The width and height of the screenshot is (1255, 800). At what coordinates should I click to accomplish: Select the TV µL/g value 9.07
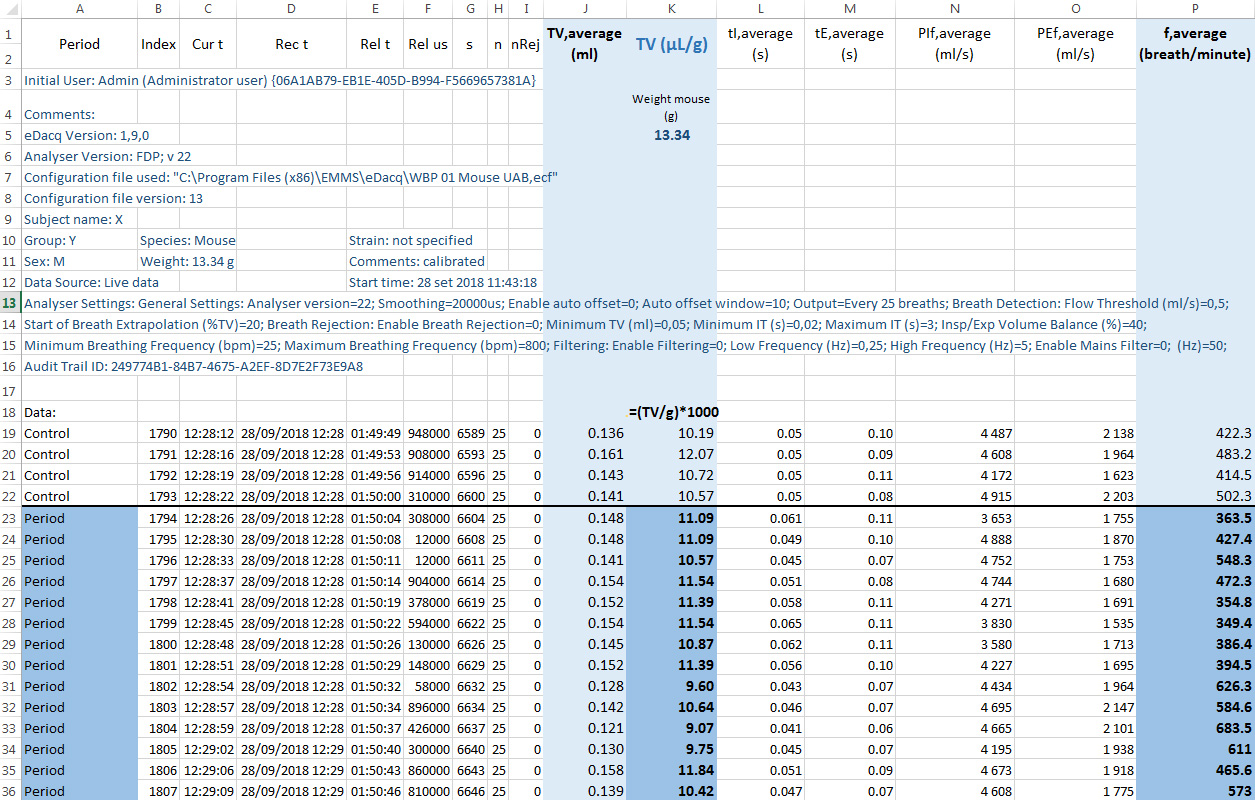(x=672, y=728)
